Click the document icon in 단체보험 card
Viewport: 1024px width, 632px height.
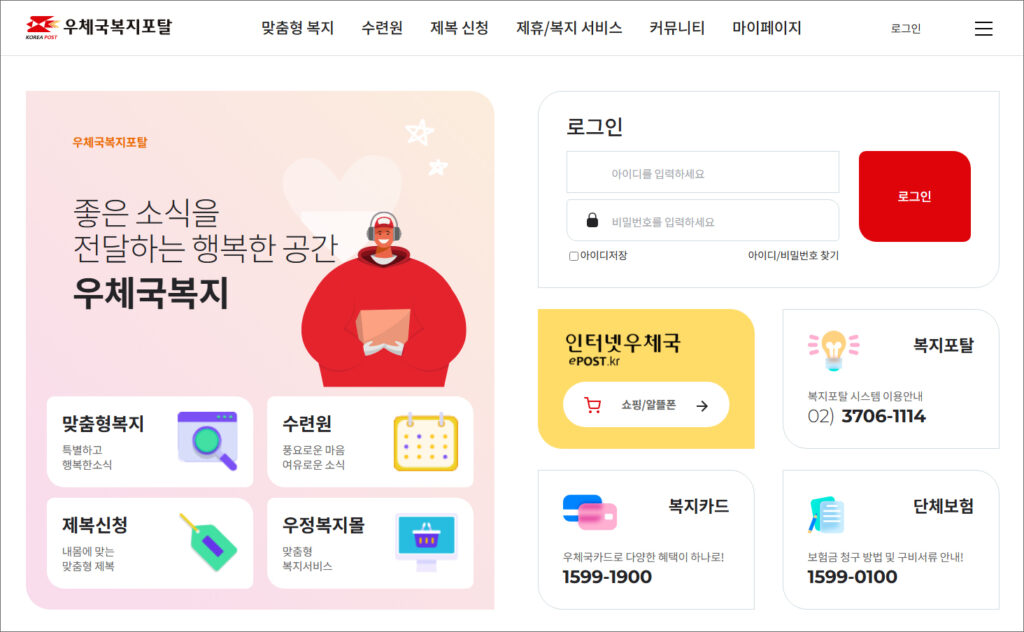pos(826,514)
